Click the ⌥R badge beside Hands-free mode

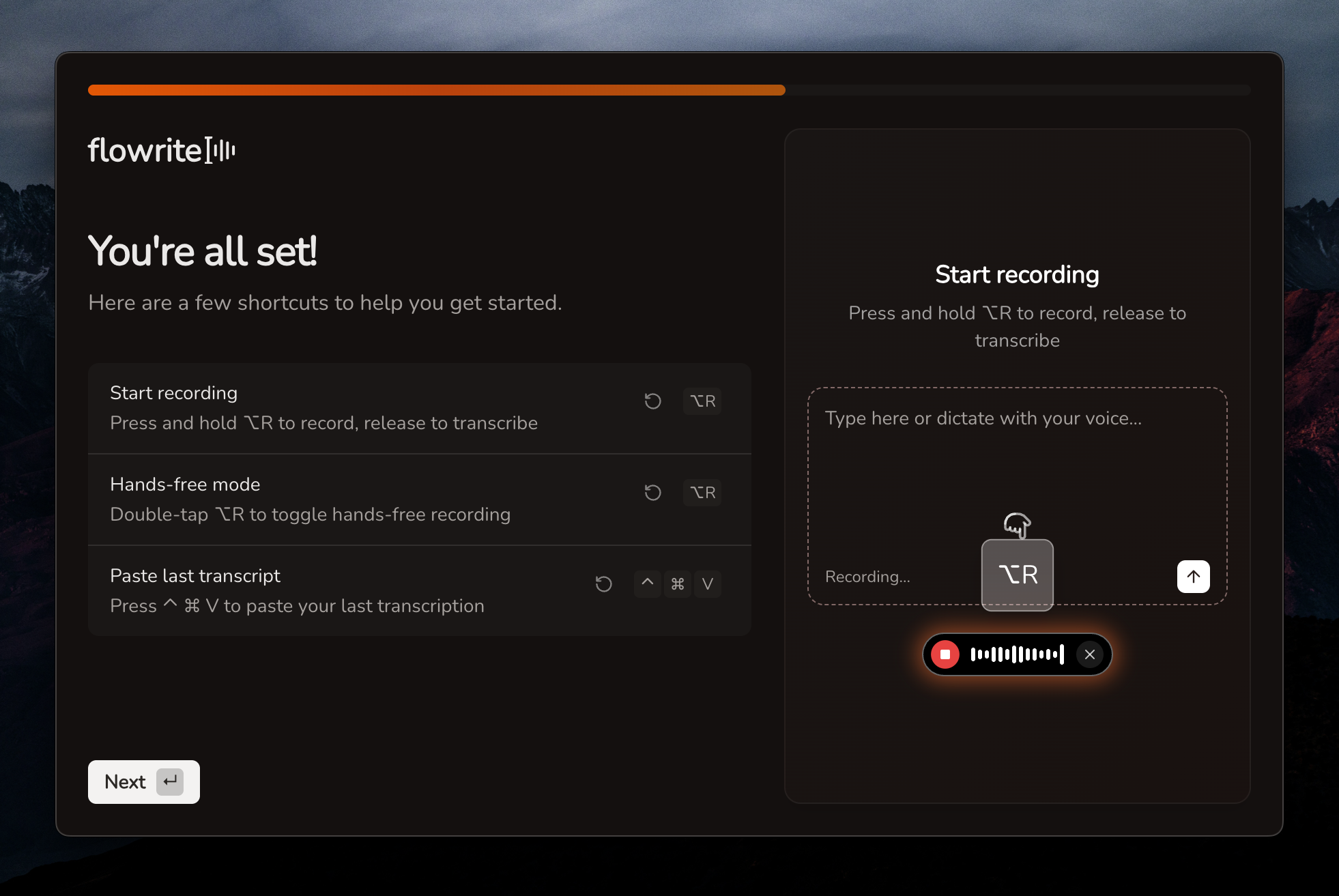pyautogui.click(x=702, y=493)
